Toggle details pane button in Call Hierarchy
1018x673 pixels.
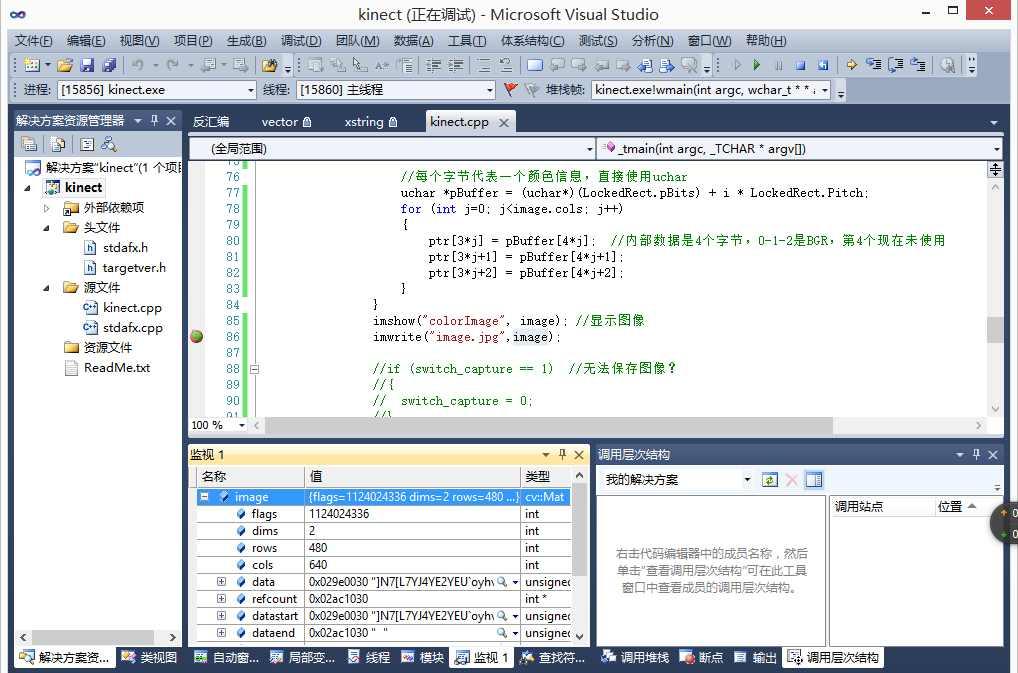813,480
